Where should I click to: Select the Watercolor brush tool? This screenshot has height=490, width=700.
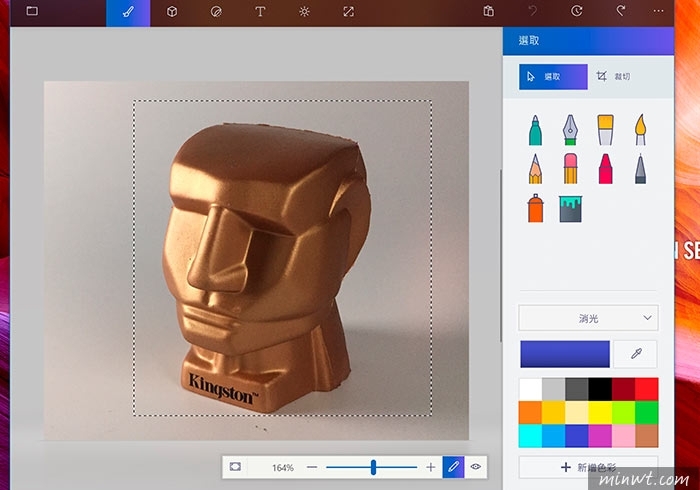[640, 128]
